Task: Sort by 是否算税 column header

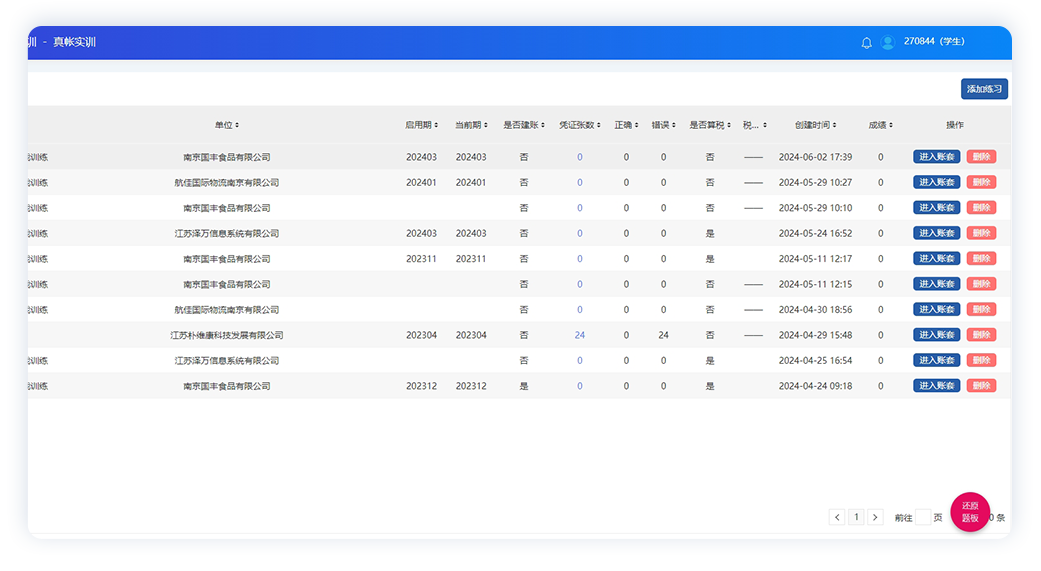Action: click(710, 125)
